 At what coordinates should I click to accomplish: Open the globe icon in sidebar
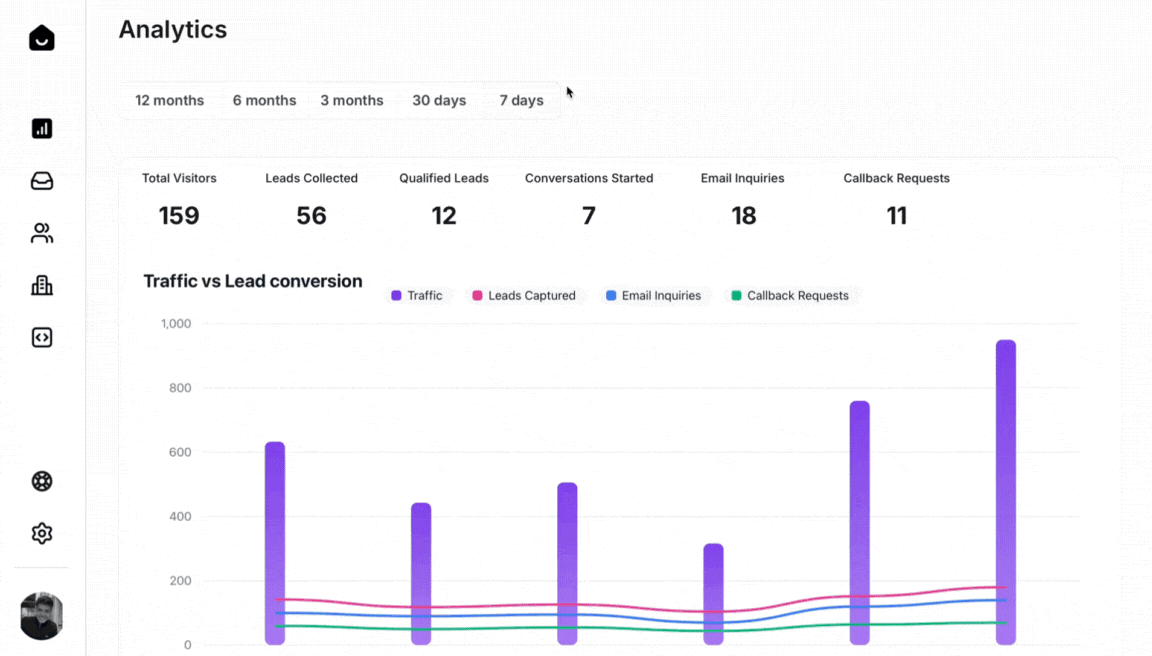[41, 481]
